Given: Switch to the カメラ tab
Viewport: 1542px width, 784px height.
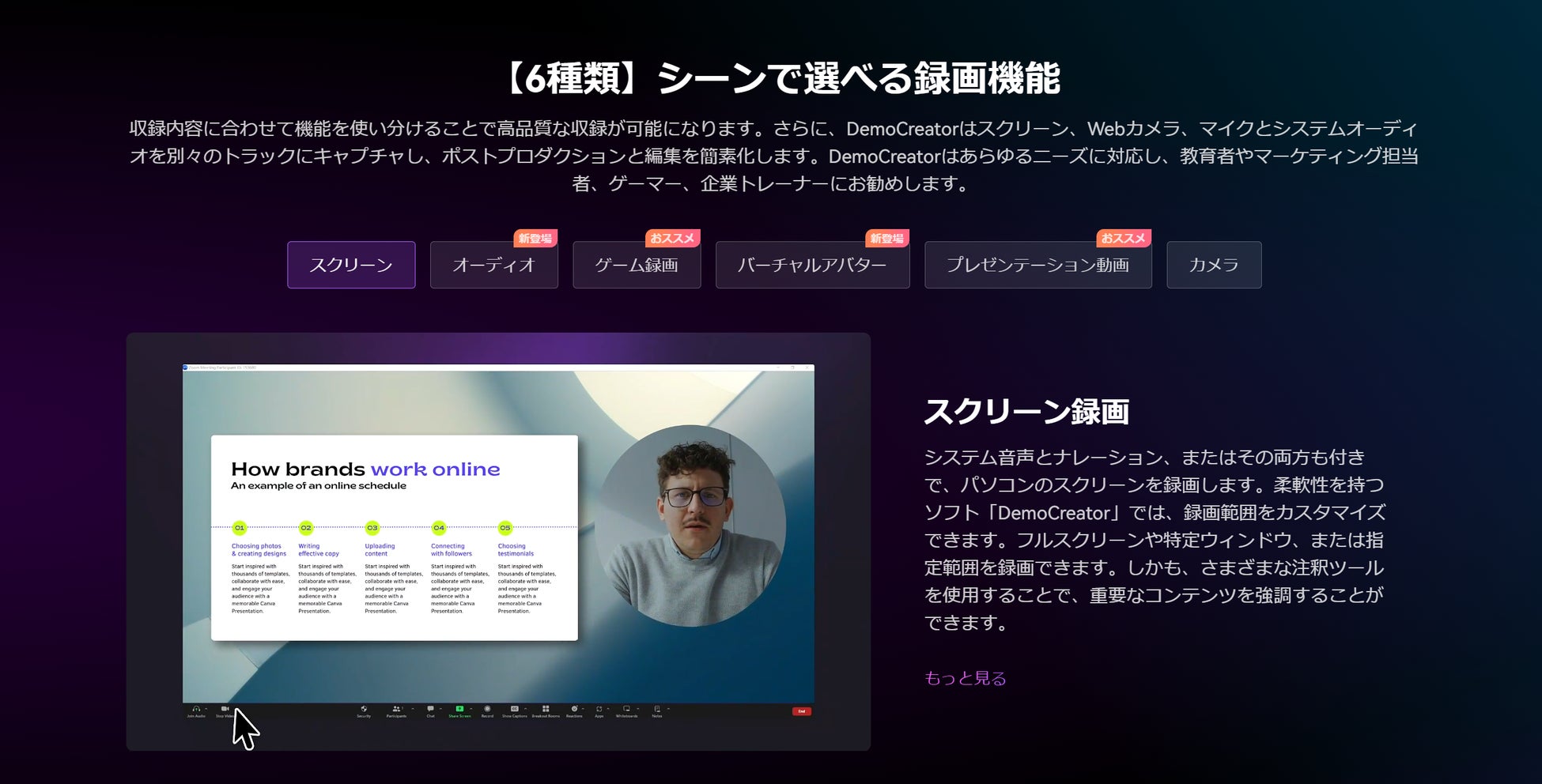Looking at the screenshot, I should click(x=1214, y=265).
